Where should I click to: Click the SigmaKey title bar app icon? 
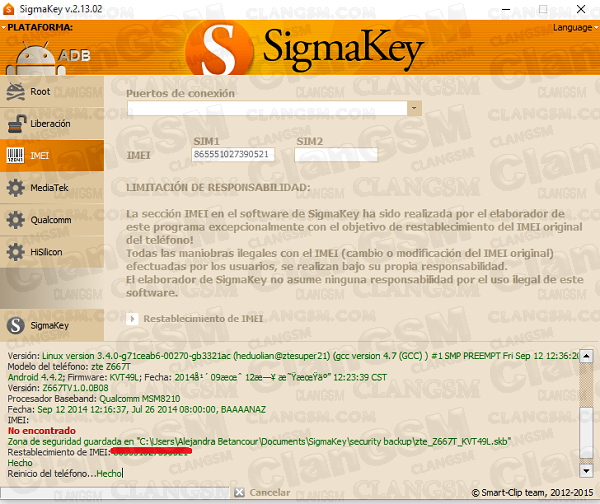[8, 9]
